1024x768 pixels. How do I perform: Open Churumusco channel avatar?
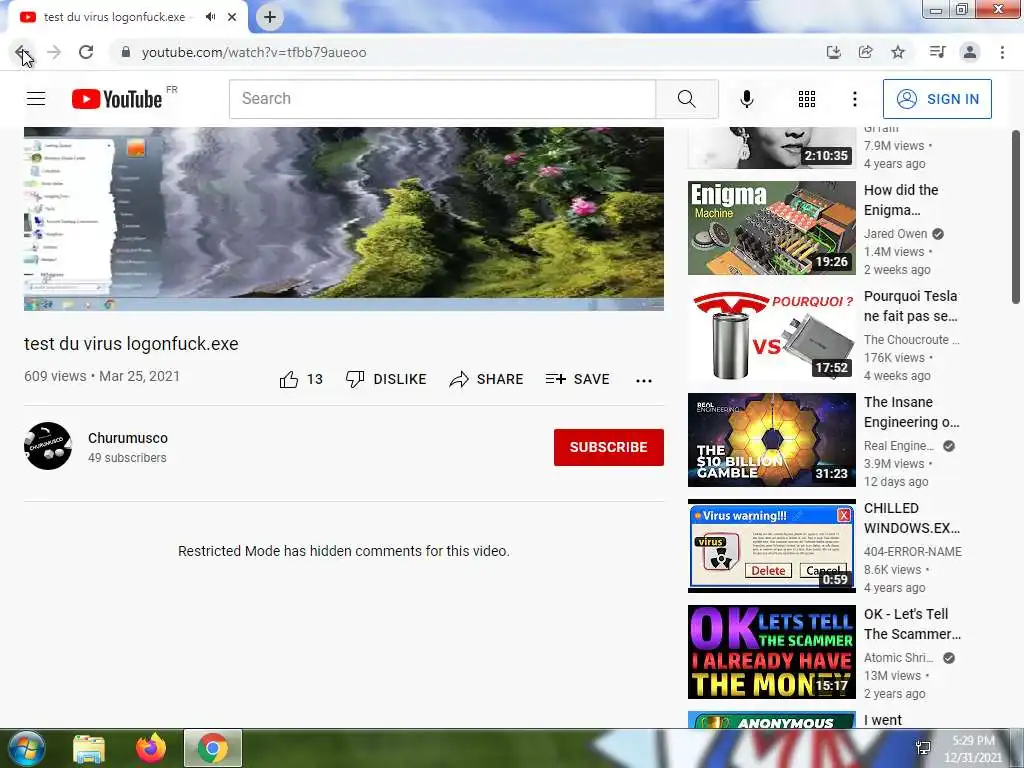(x=48, y=446)
